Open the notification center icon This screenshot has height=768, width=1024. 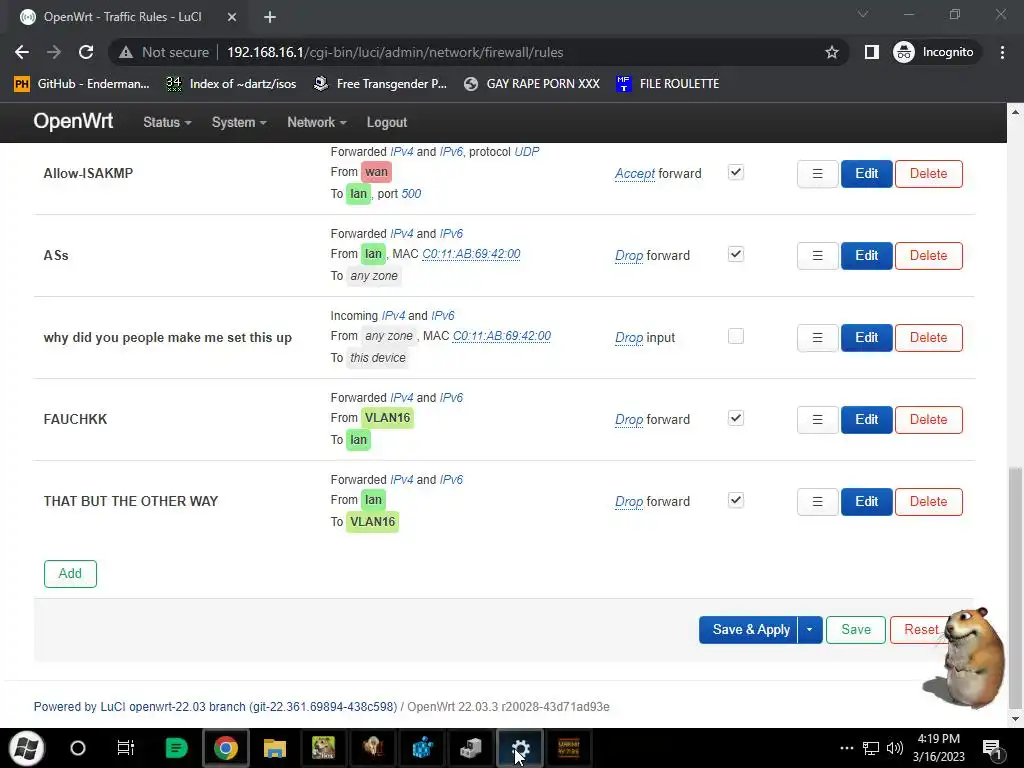point(992,748)
